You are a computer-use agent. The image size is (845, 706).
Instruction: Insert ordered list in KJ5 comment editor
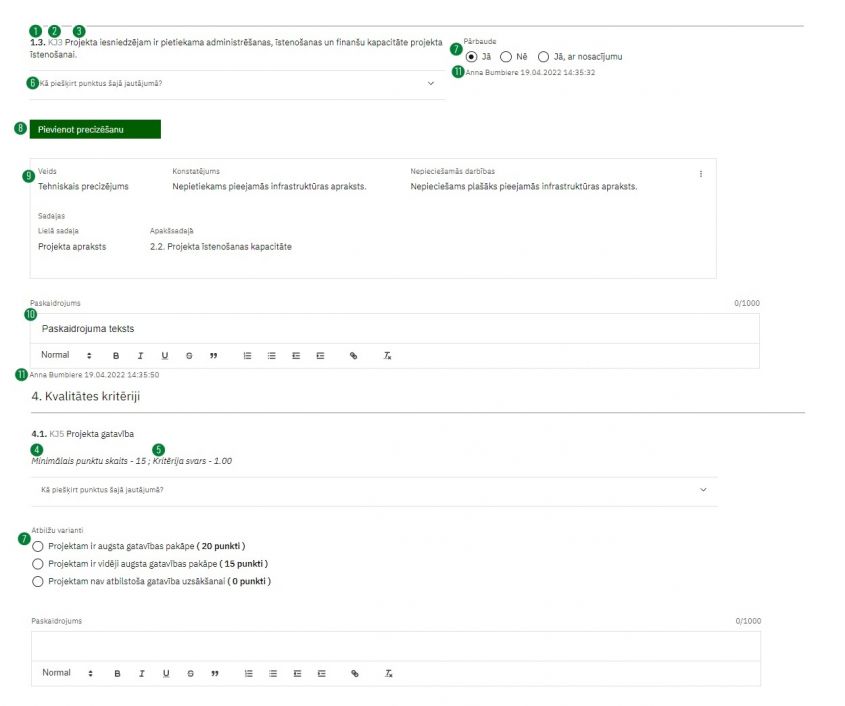[x=248, y=674]
